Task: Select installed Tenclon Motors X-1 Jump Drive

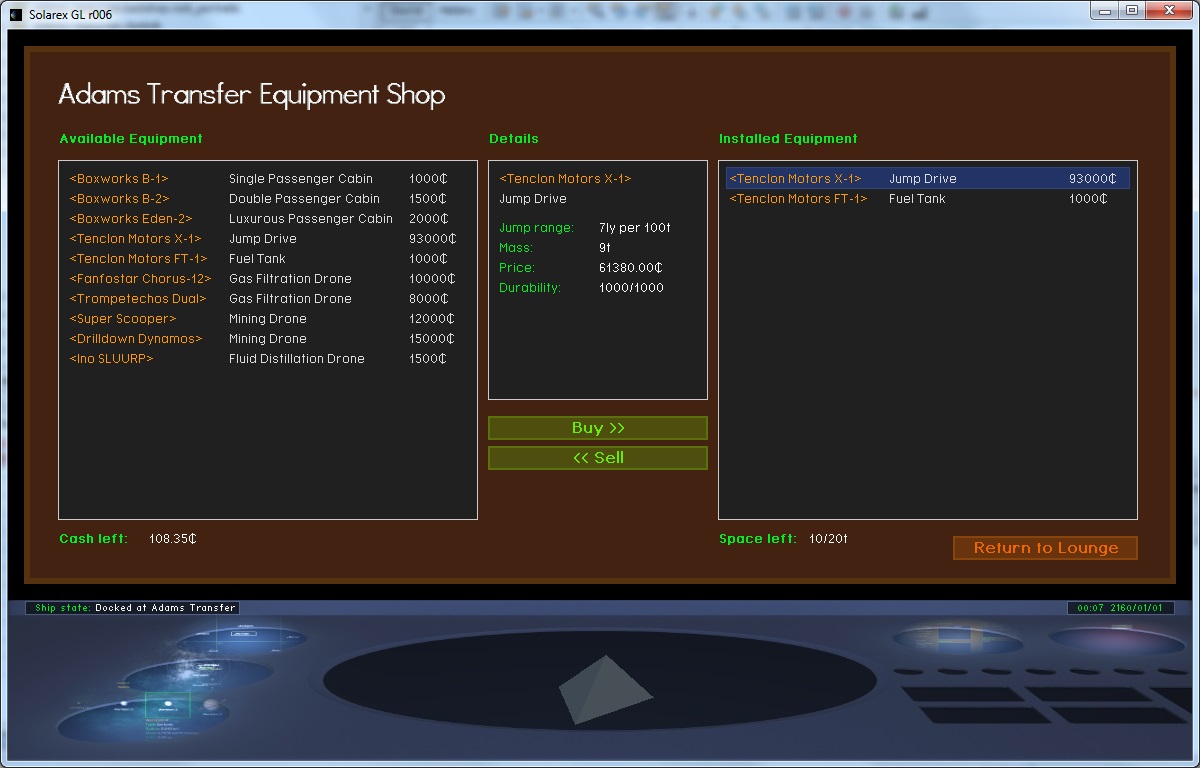Action: coord(920,179)
